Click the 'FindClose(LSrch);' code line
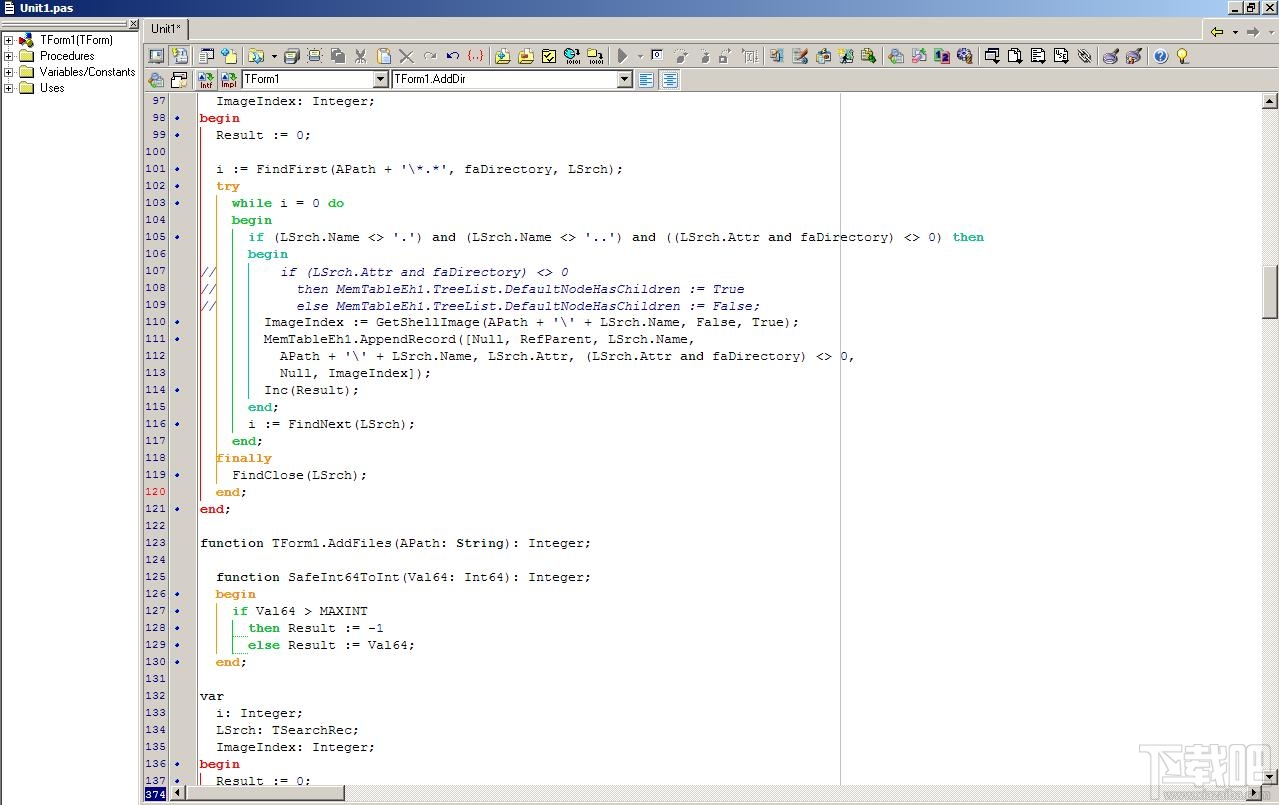Image resolution: width=1279 pixels, height=805 pixels. 300,475
